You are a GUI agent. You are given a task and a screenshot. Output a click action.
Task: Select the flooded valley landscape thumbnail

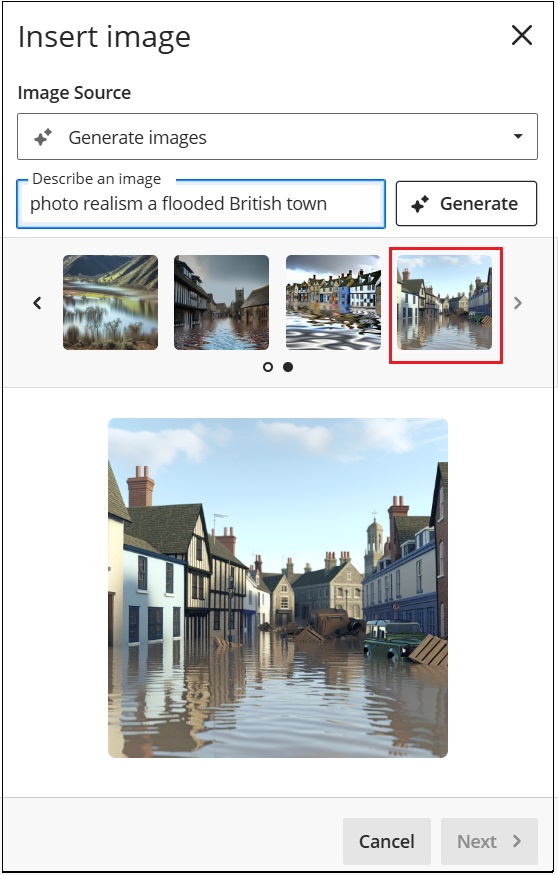point(110,302)
